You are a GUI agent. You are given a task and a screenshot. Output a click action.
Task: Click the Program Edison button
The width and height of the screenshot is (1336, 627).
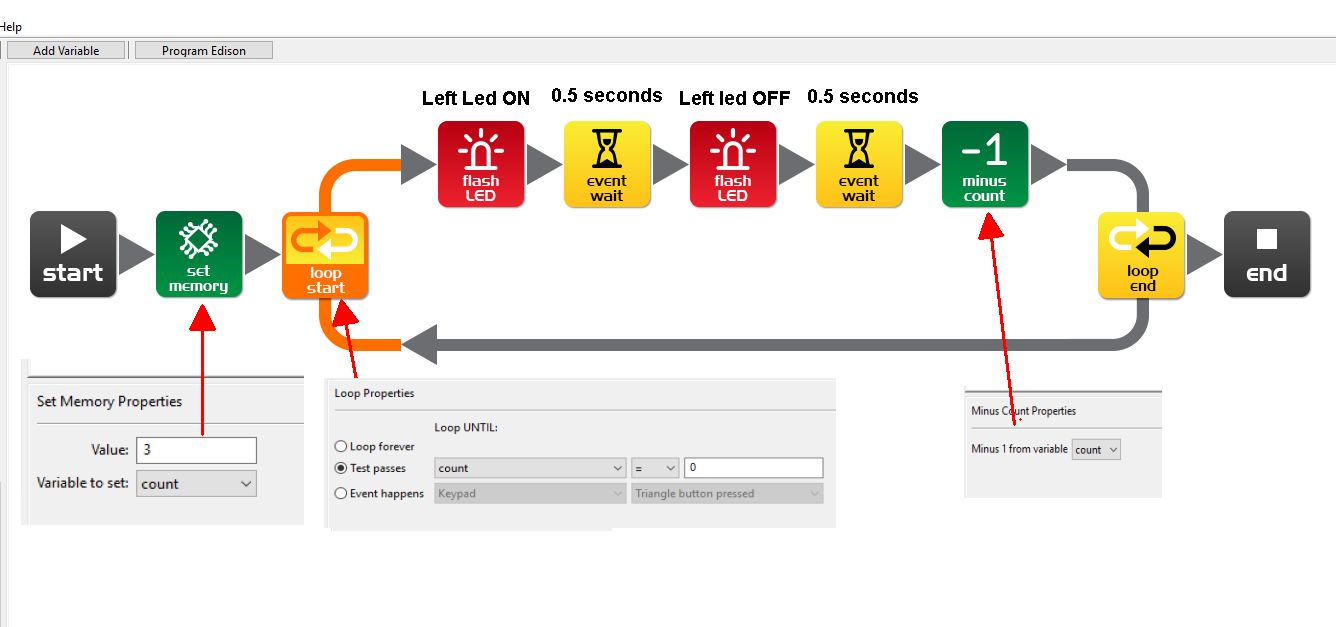pos(204,50)
